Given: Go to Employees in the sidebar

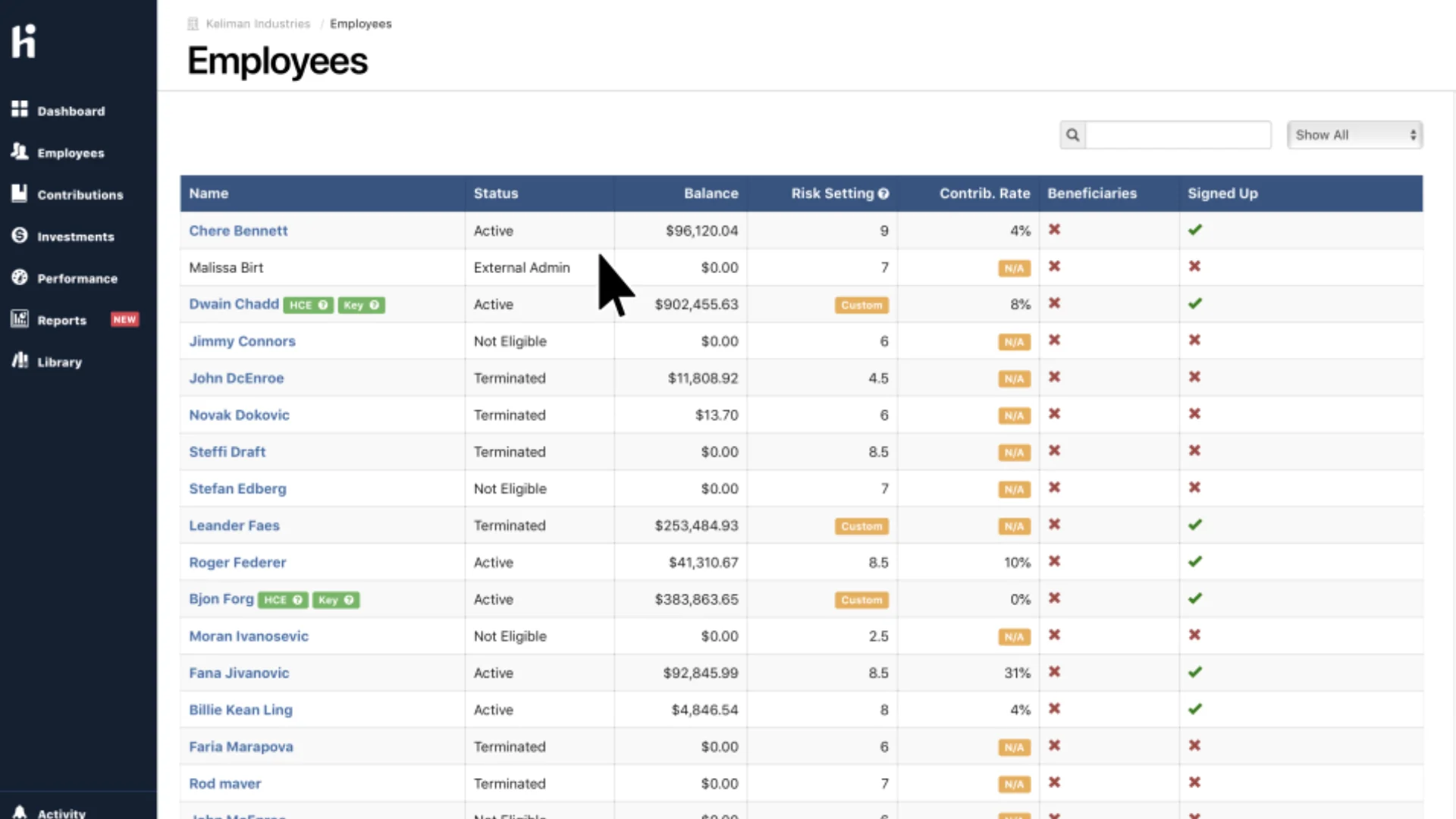Looking at the screenshot, I should coord(58,152).
